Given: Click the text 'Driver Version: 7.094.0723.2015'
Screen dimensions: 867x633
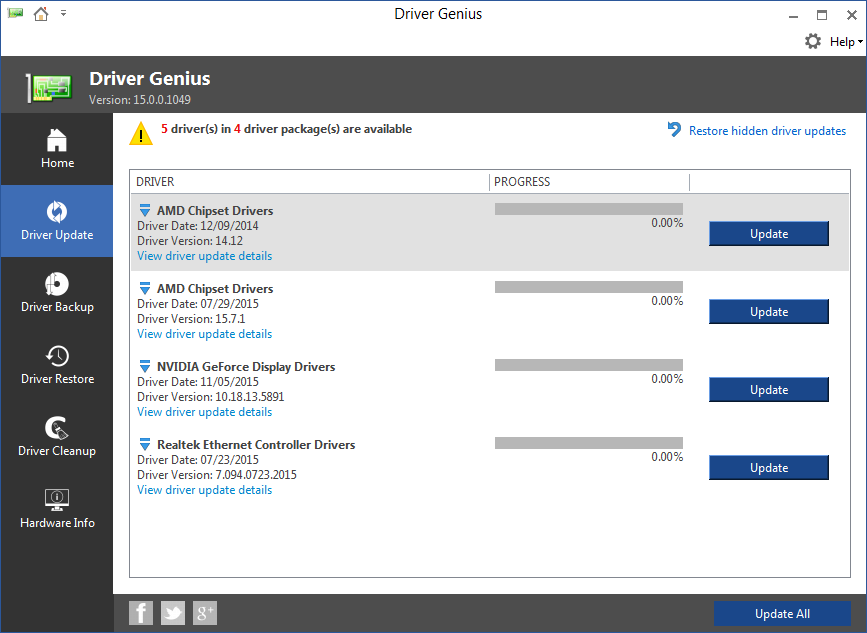Looking at the screenshot, I should click(217, 474).
